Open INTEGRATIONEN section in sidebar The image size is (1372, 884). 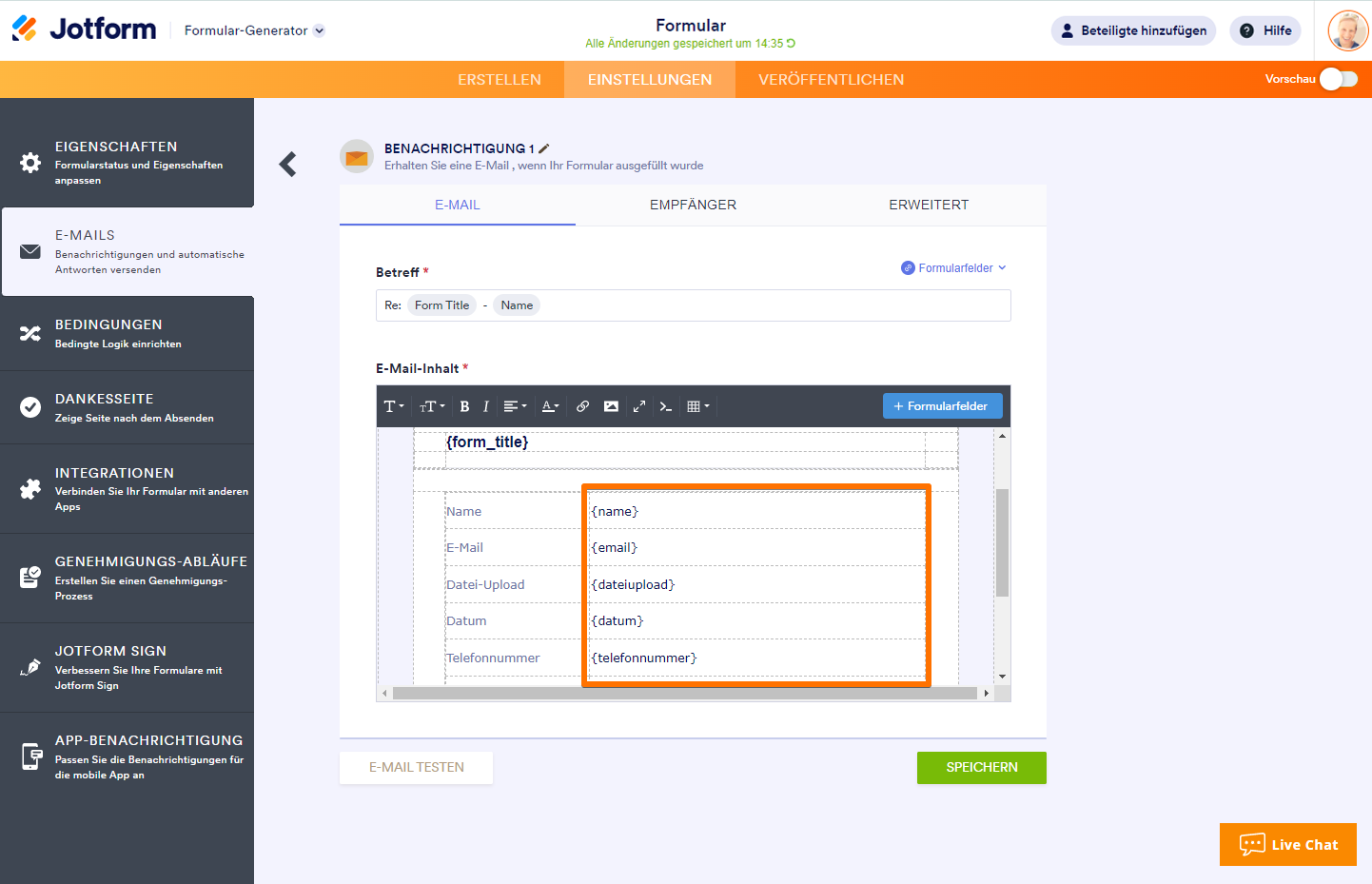tap(127, 489)
